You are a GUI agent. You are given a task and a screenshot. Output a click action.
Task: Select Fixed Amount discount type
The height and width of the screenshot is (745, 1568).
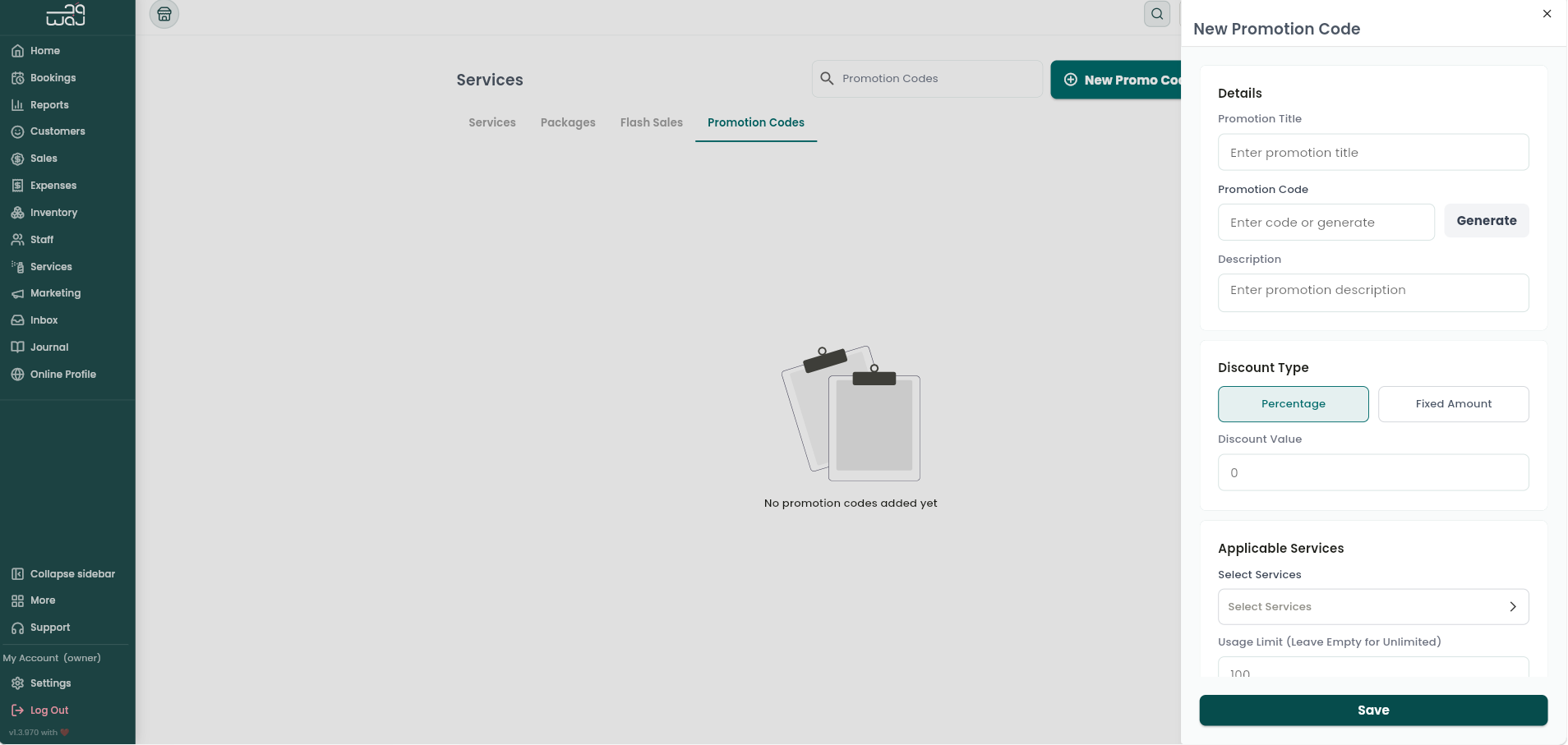[1453, 404]
